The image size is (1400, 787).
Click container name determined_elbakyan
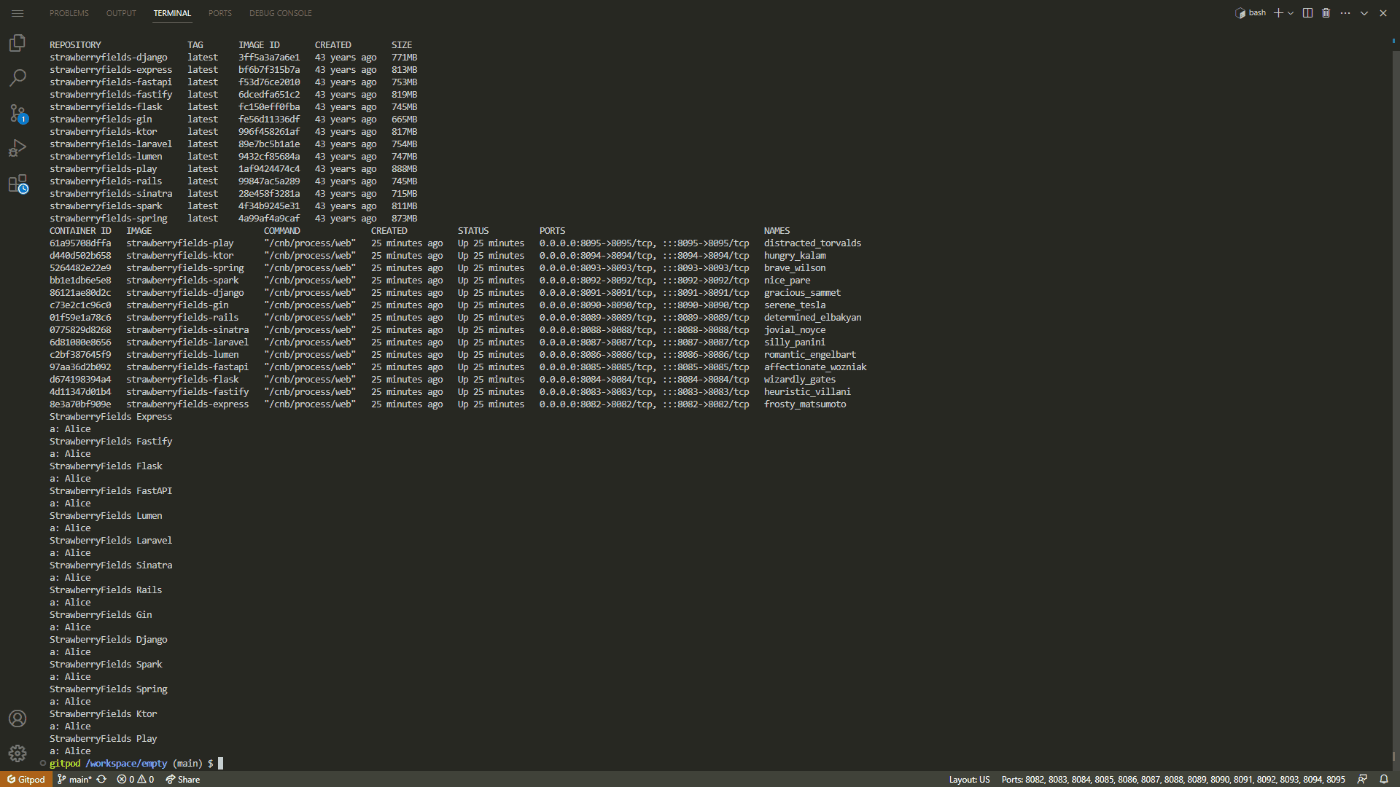click(812, 317)
